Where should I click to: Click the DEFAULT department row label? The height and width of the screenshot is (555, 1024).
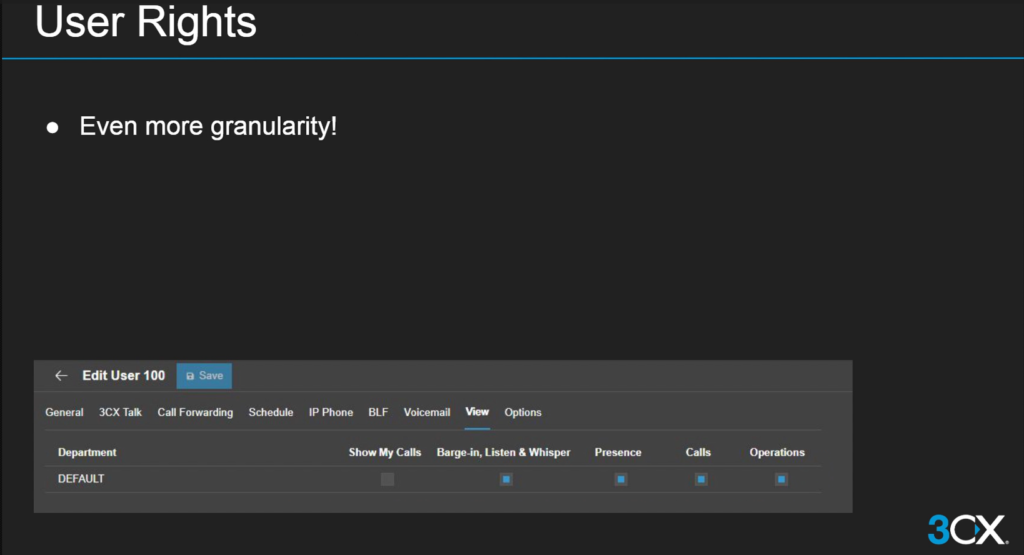[x=81, y=479]
